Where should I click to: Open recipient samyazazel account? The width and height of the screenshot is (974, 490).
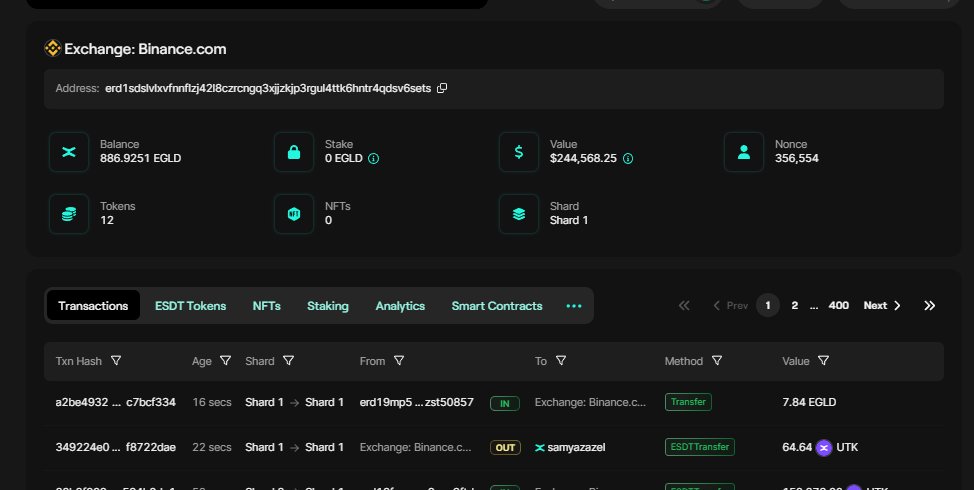(x=576, y=447)
